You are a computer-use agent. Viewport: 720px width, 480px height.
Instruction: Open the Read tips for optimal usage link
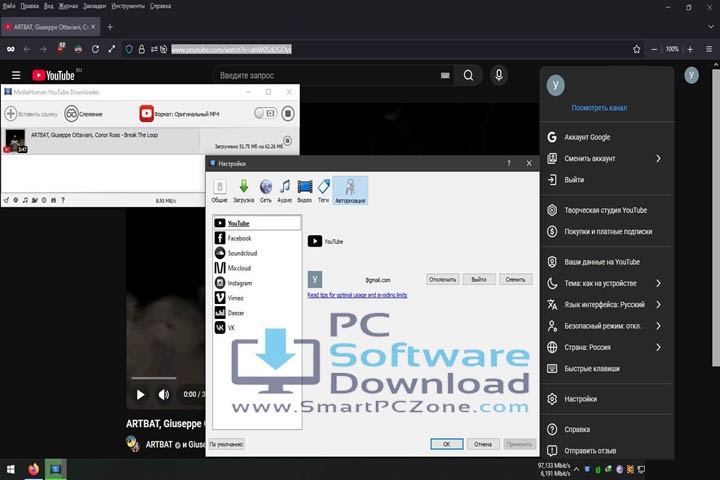coord(357,295)
